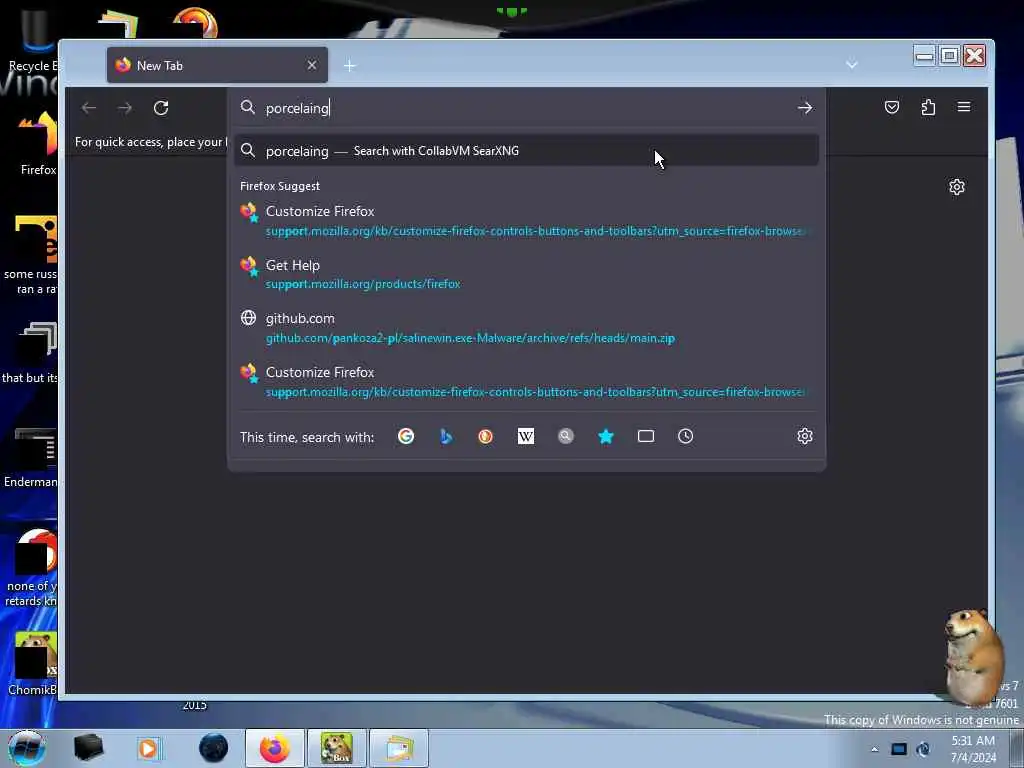Show hidden system tray icons
This screenshot has height=768, width=1024.
[x=874, y=749]
